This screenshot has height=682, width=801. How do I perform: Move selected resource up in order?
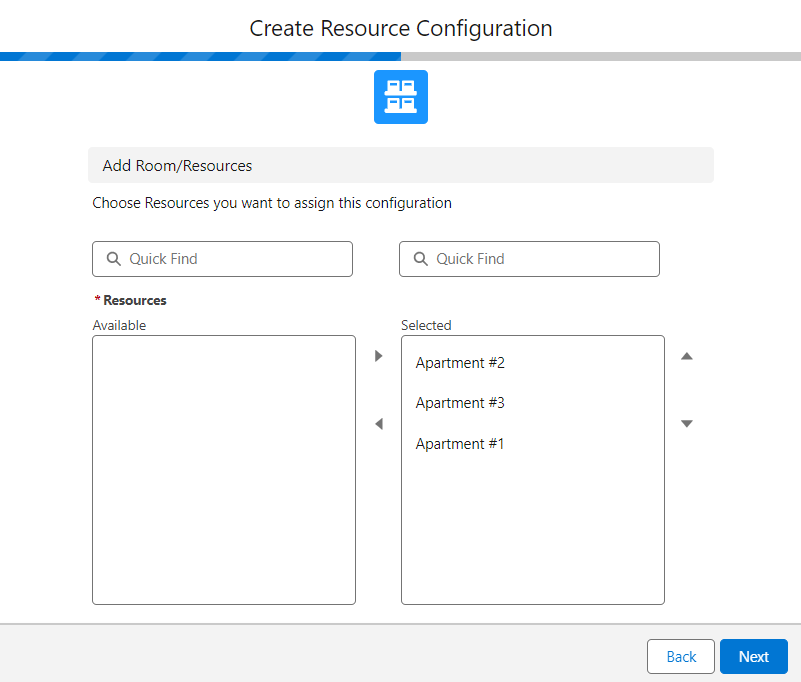[x=687, y=356]
